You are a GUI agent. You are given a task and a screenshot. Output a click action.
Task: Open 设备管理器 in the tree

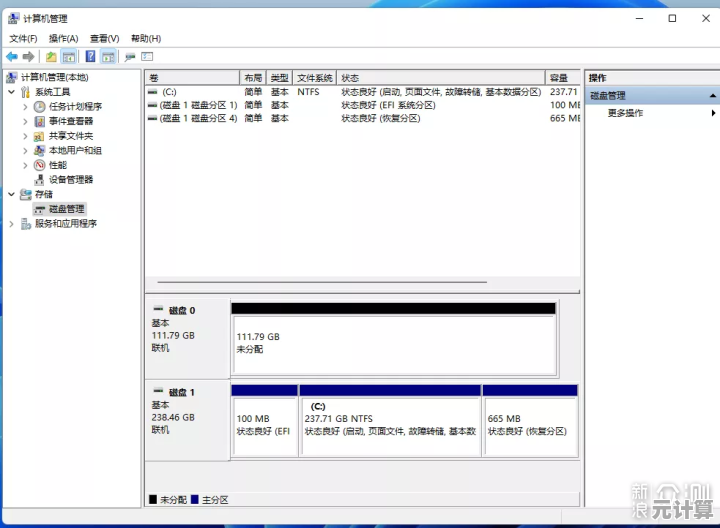70,180
